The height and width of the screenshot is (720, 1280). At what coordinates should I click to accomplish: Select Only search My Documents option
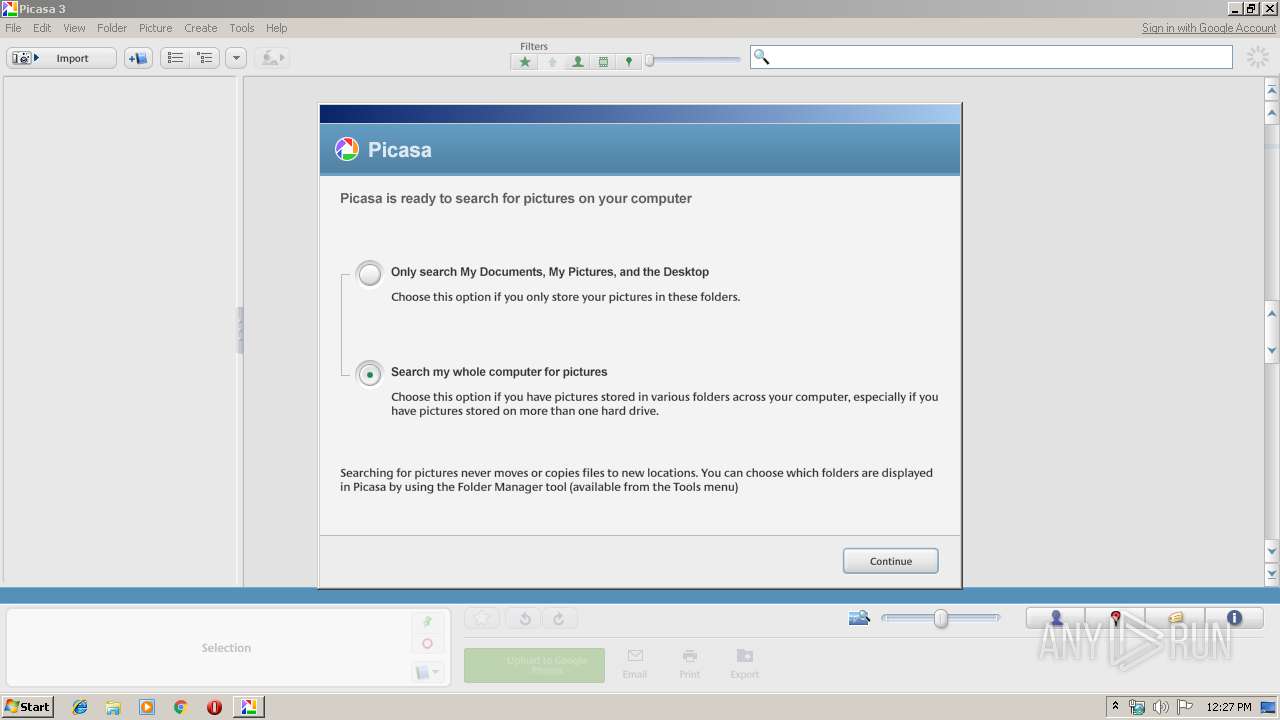pos(370,274)
